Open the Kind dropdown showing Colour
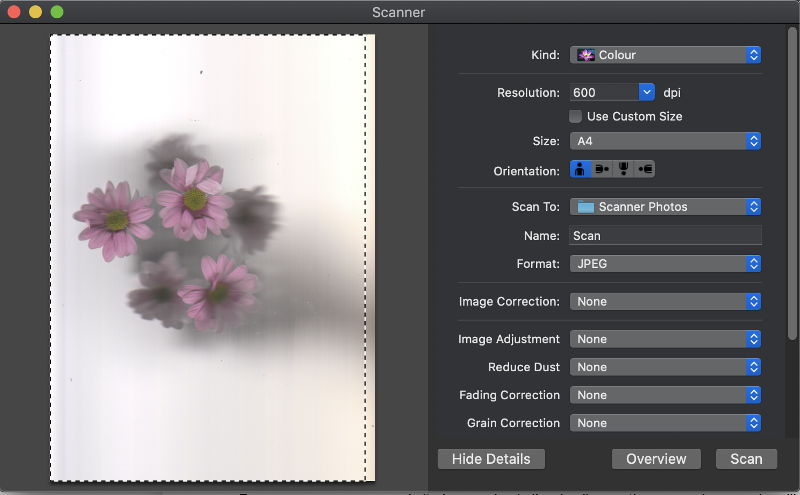 (x=665, y=55)
